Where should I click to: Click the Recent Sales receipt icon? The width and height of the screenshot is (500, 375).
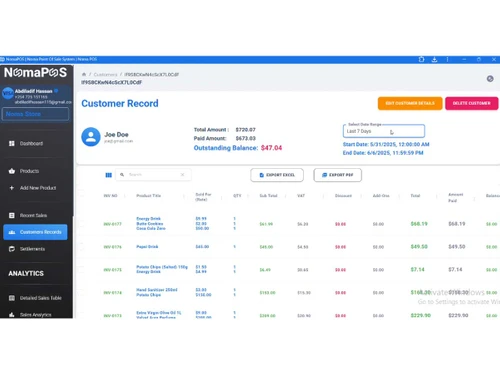click(12, 215)
